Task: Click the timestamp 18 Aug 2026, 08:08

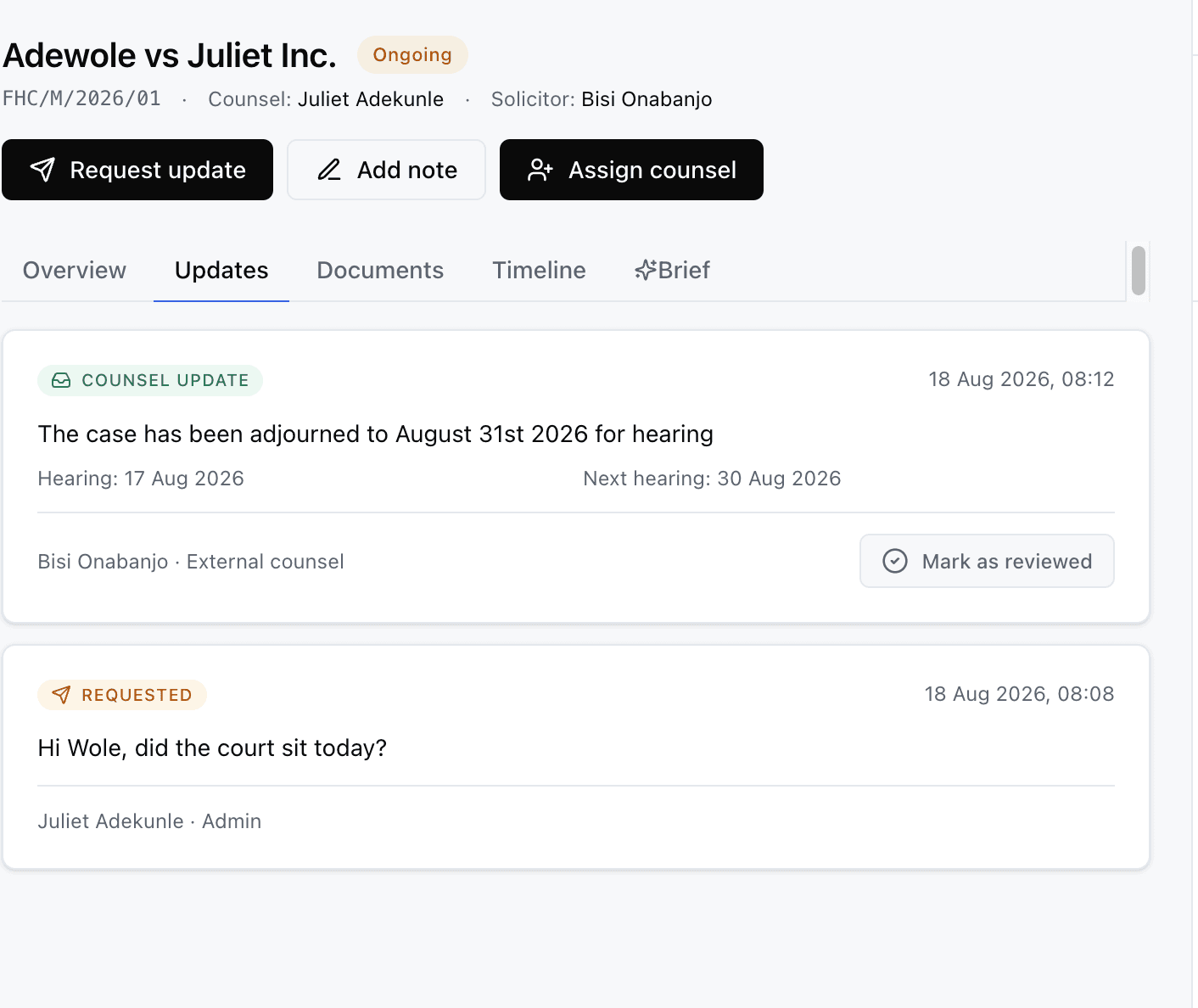Action: (1019, 694)
